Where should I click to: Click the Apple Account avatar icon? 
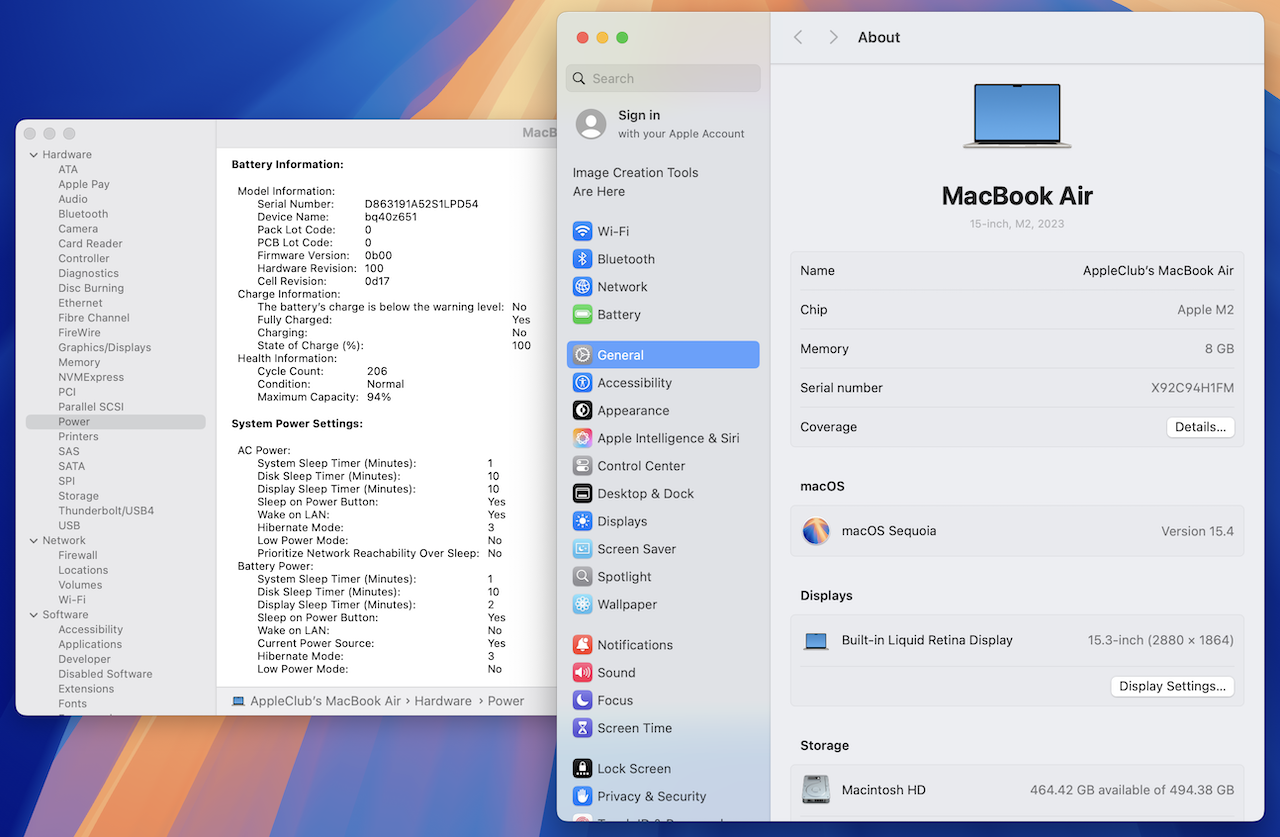(591, 124)
